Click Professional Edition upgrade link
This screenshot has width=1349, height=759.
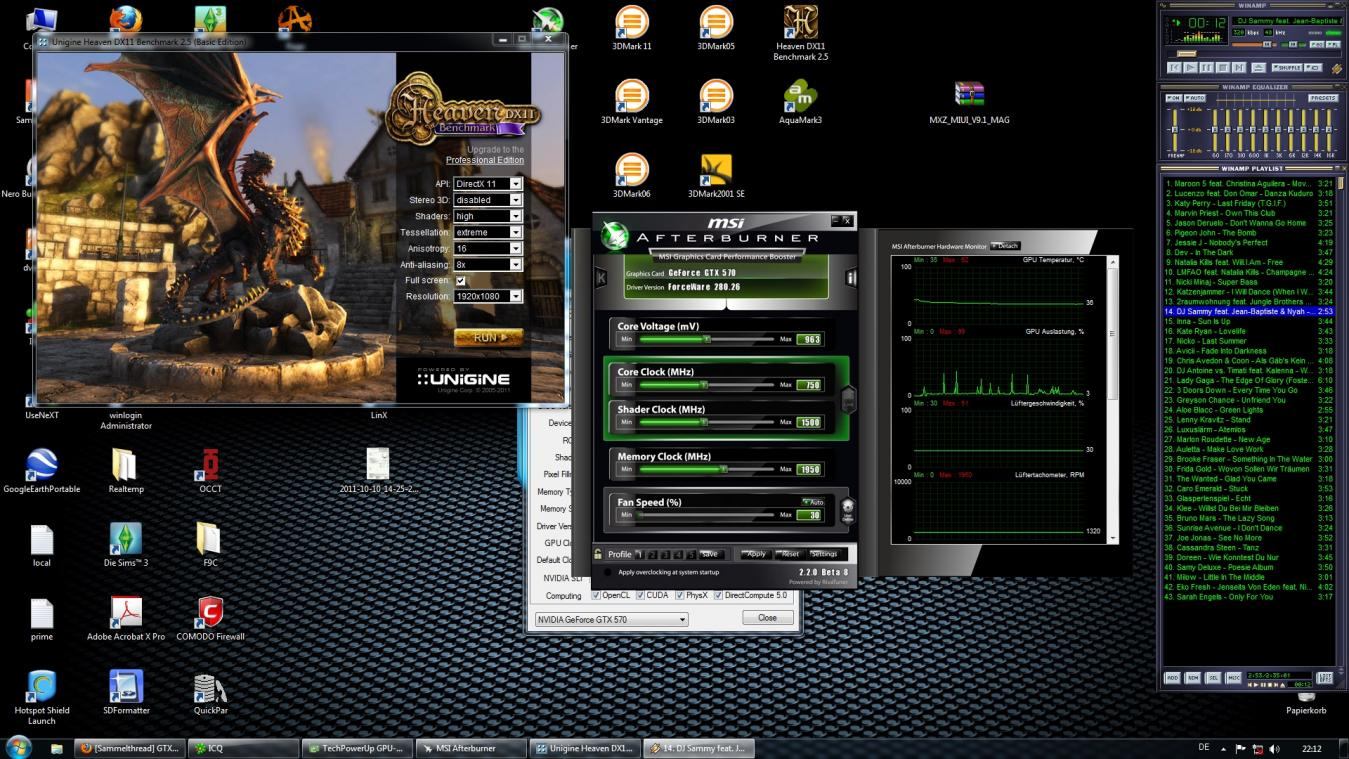pos(485,160)
